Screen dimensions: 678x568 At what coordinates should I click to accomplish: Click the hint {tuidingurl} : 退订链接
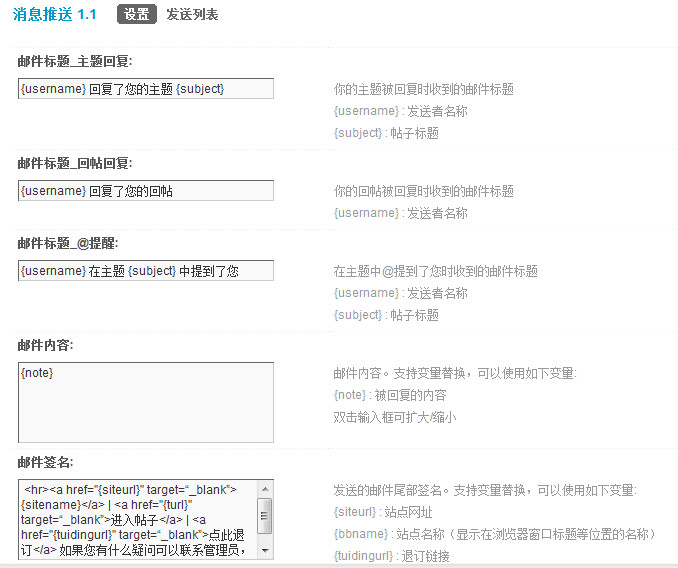click(392, 556)
